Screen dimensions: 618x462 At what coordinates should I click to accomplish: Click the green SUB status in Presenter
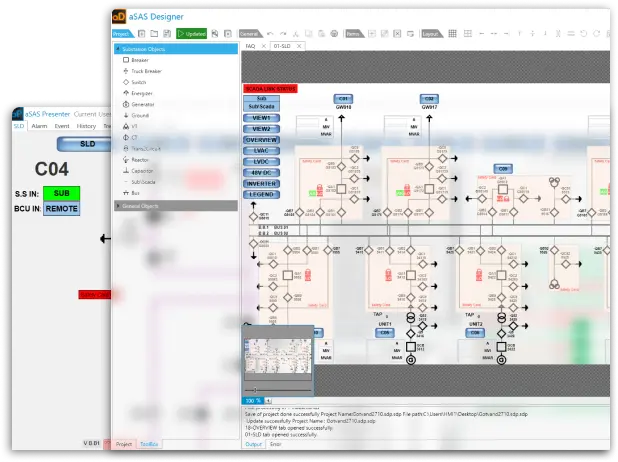click(61, 194)
